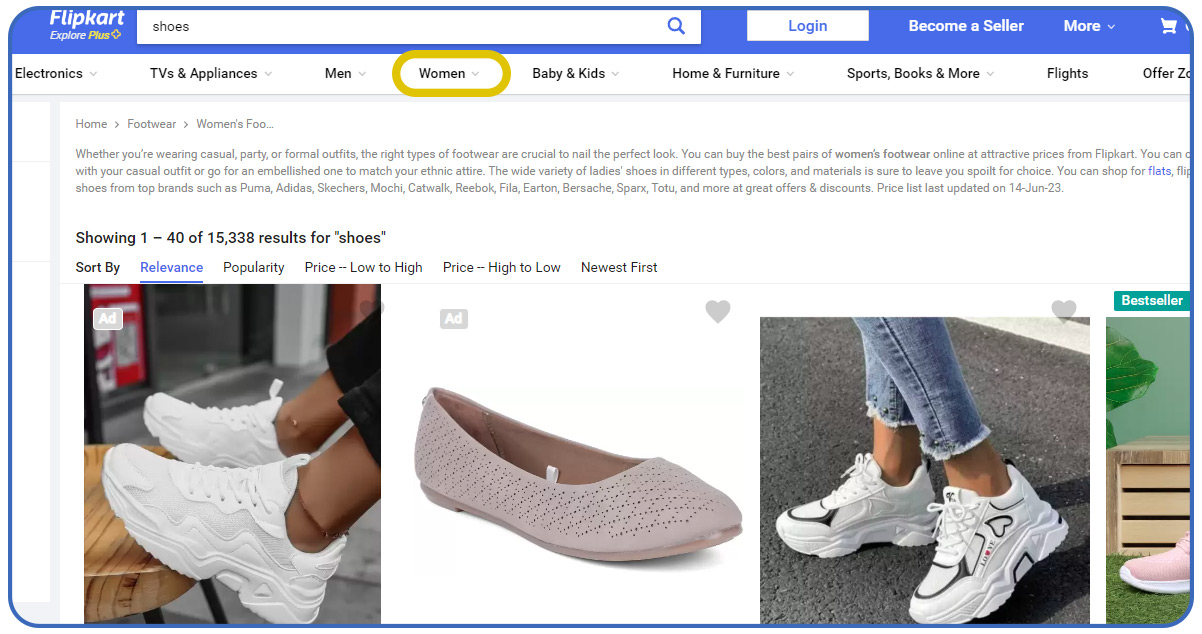Expand Baby & Kids category

click(x=575, y=73)
